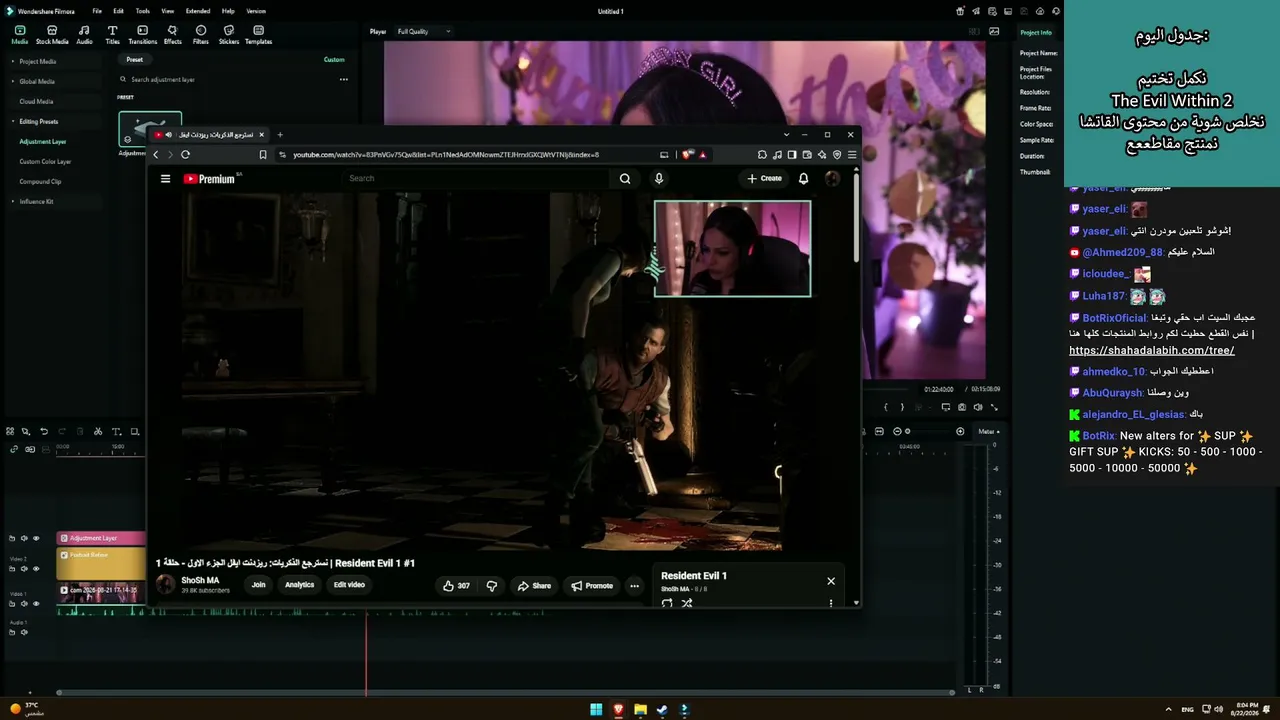Mute the Video 1 track audio
This screenshot has width=1280, height=720.
coord(24,604)
